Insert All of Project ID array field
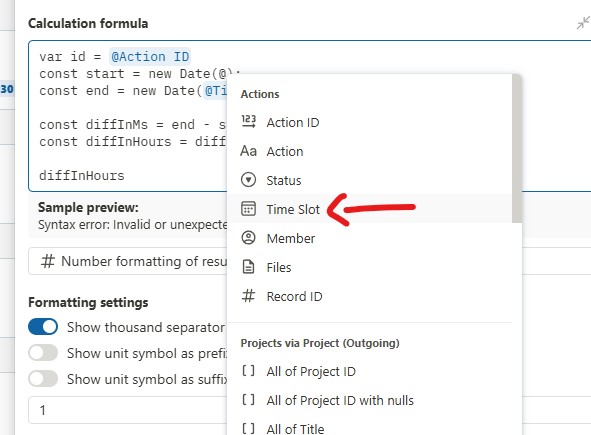 (x=311, y=371)
